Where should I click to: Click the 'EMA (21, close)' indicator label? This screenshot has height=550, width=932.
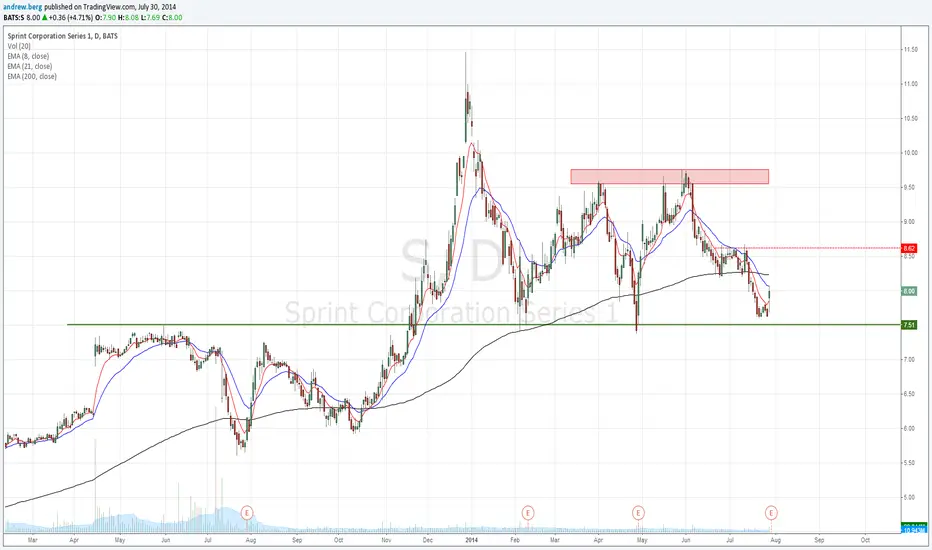[30, 67]
